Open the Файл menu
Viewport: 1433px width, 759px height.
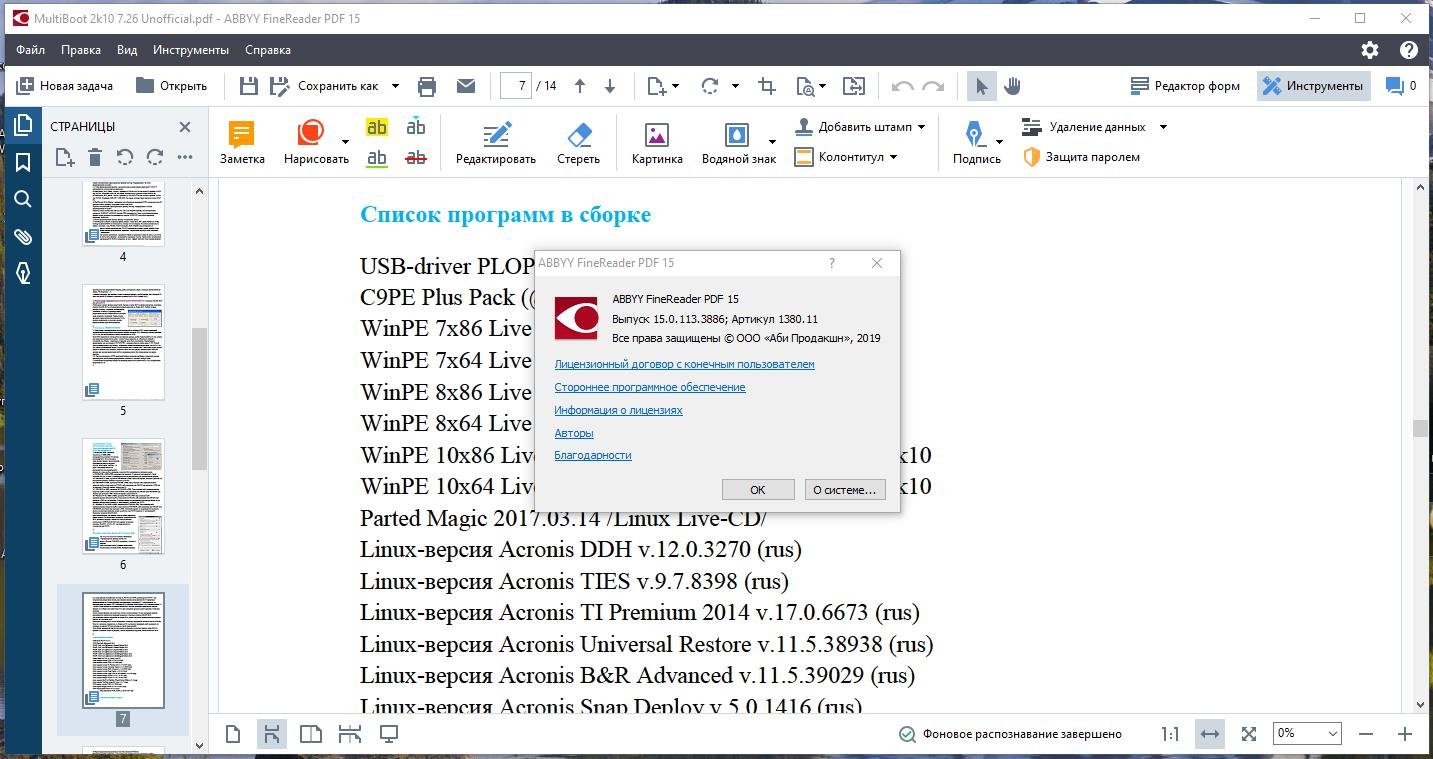pyautogui.click(x=30, y=50)
